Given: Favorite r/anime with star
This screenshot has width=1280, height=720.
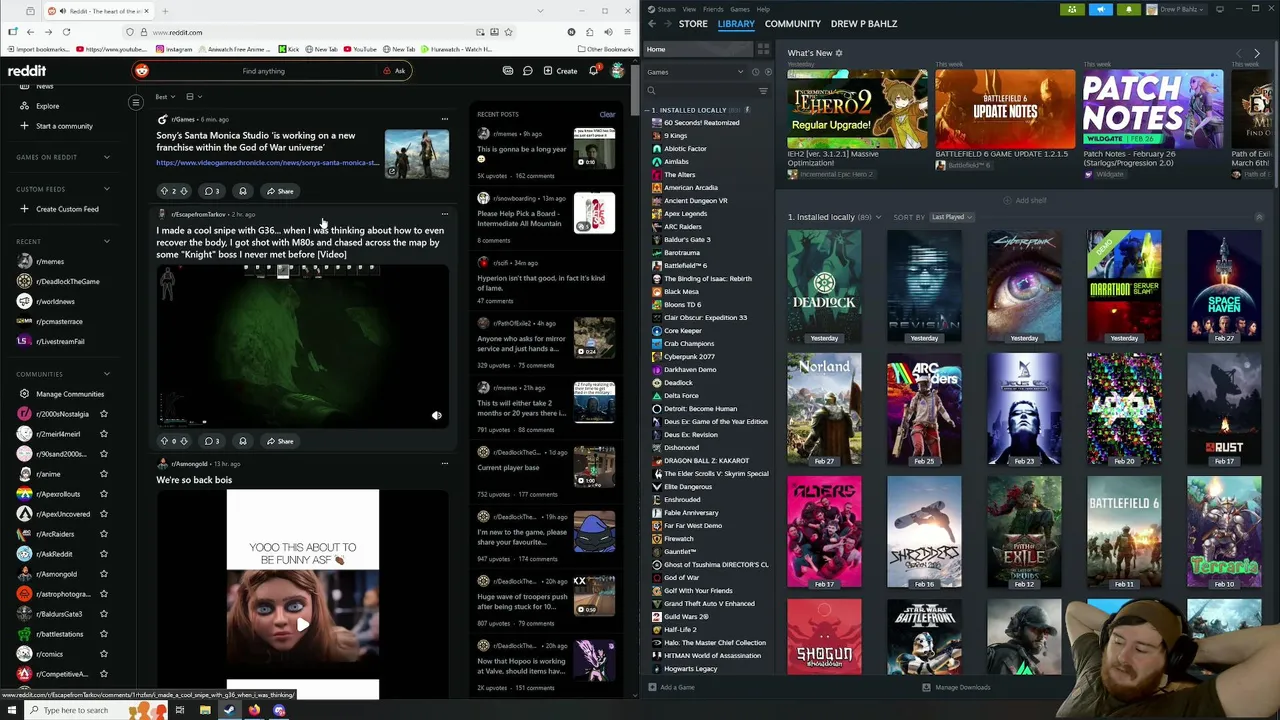Looking at the screenshot, I should (x=103, y=474).
